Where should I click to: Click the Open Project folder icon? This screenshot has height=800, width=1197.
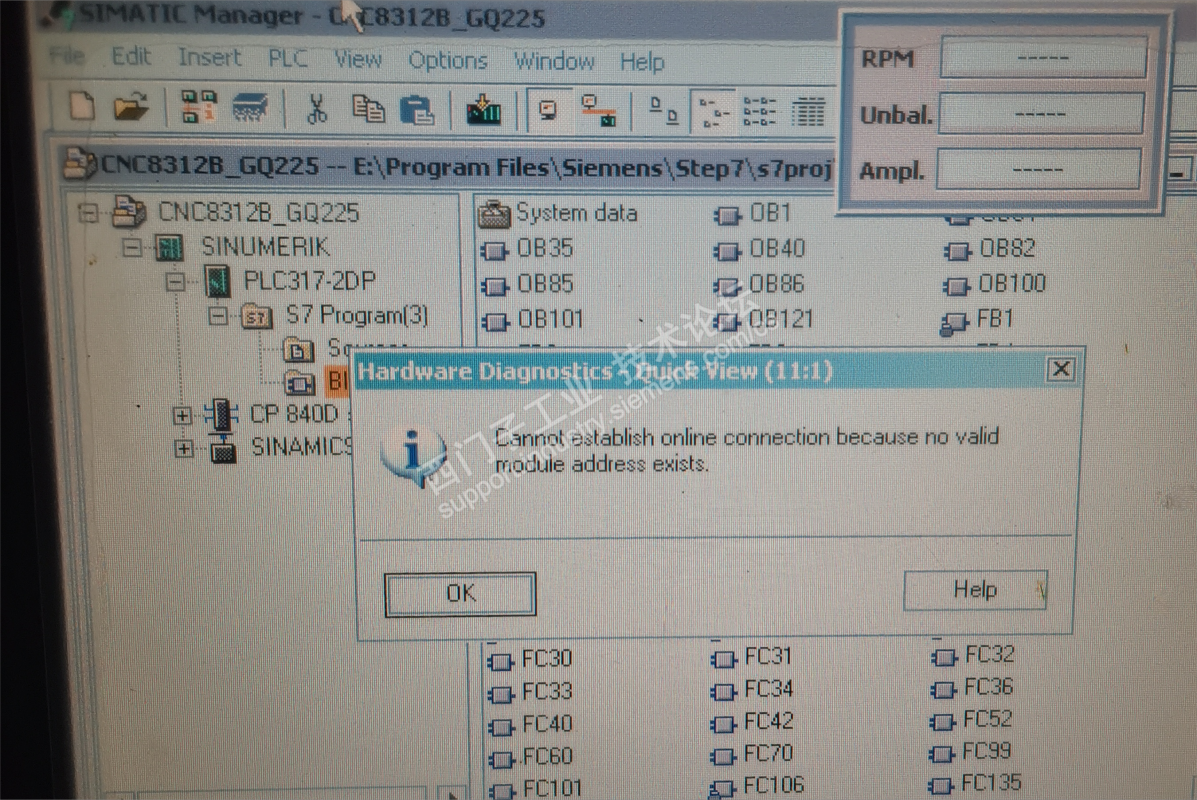pos(131,107)
